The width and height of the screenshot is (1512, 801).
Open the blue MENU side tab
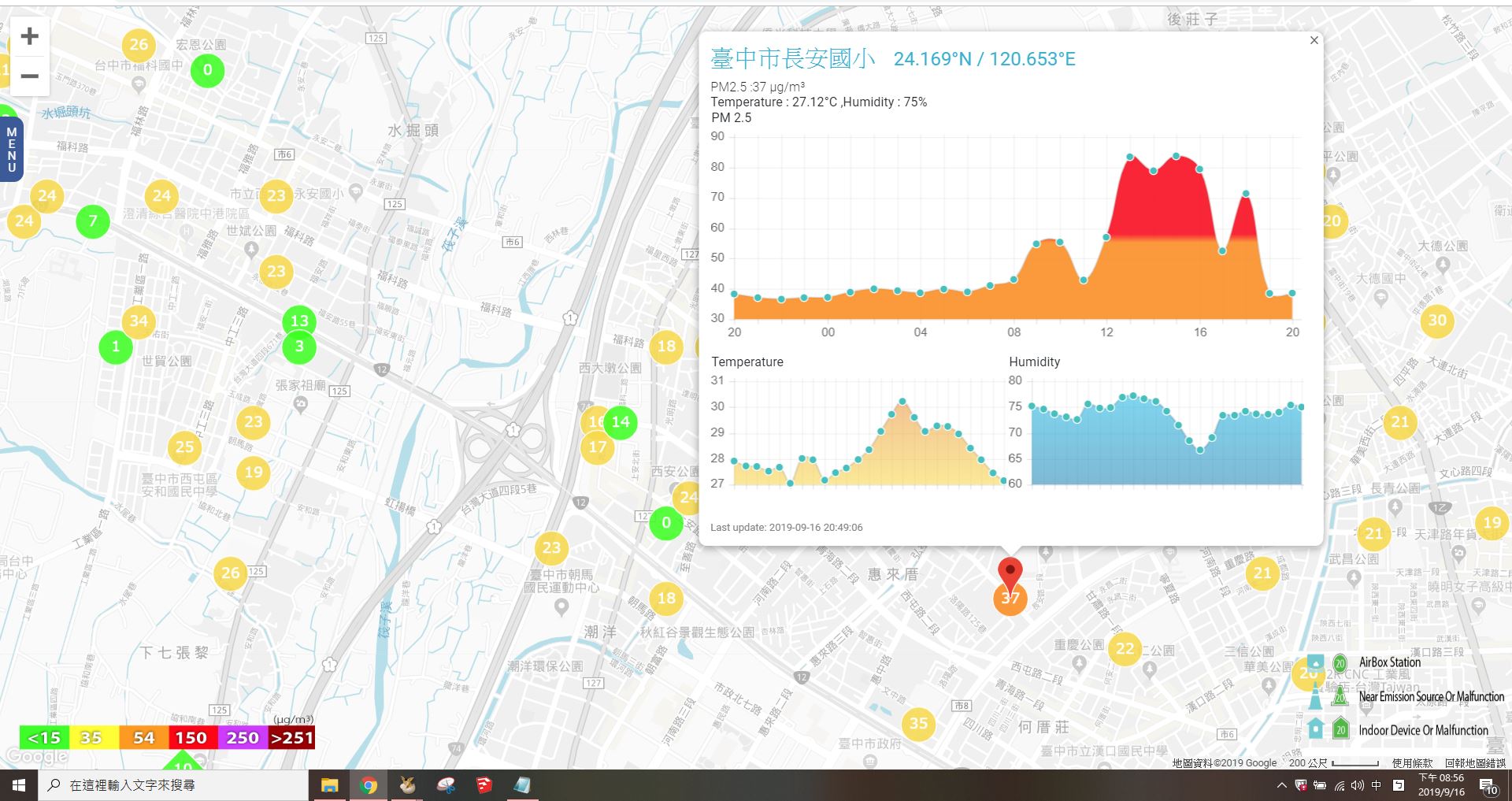(x=11, y=150)
